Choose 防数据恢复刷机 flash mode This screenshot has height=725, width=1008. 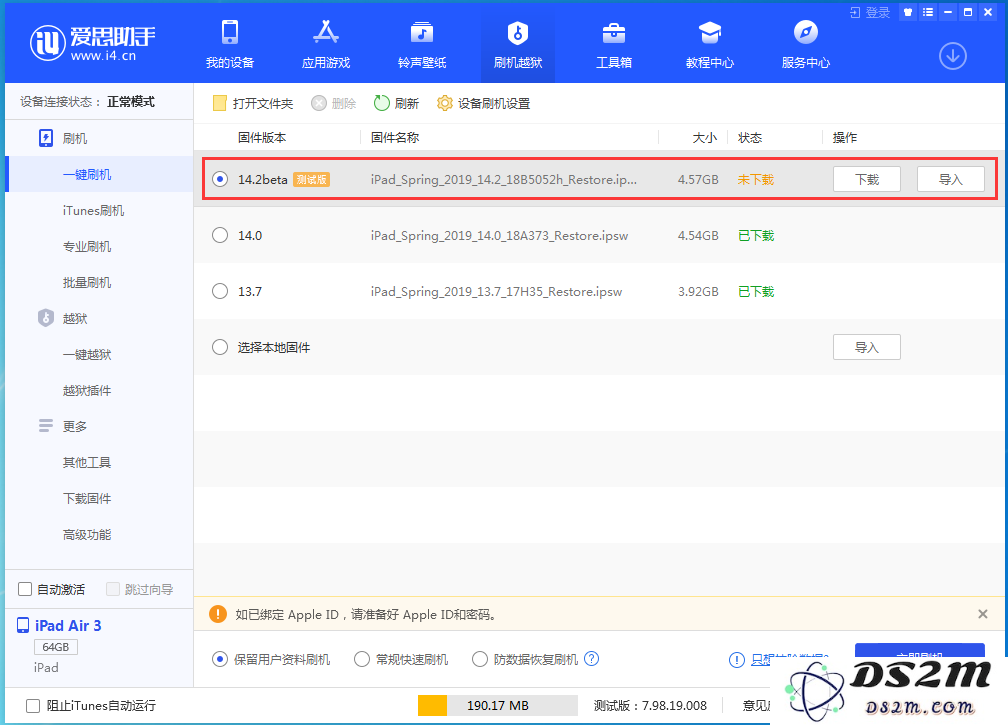(x=480, y=659)
